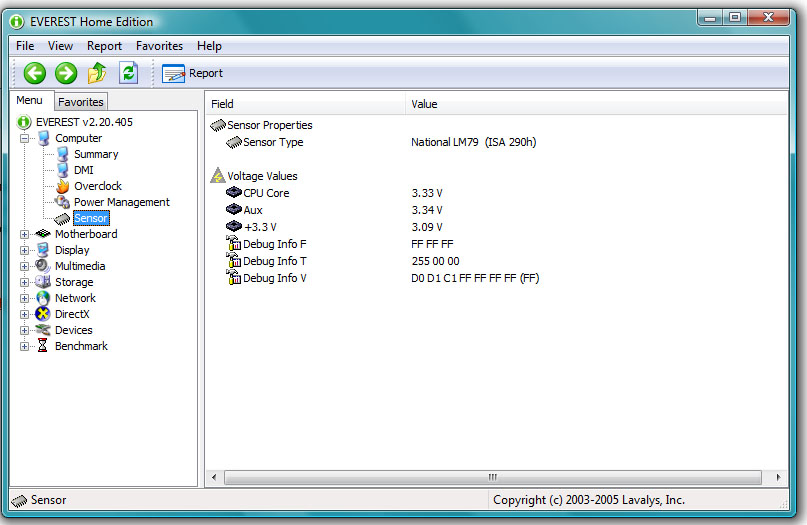Collapse the Computer tree node

pos(24,138)
